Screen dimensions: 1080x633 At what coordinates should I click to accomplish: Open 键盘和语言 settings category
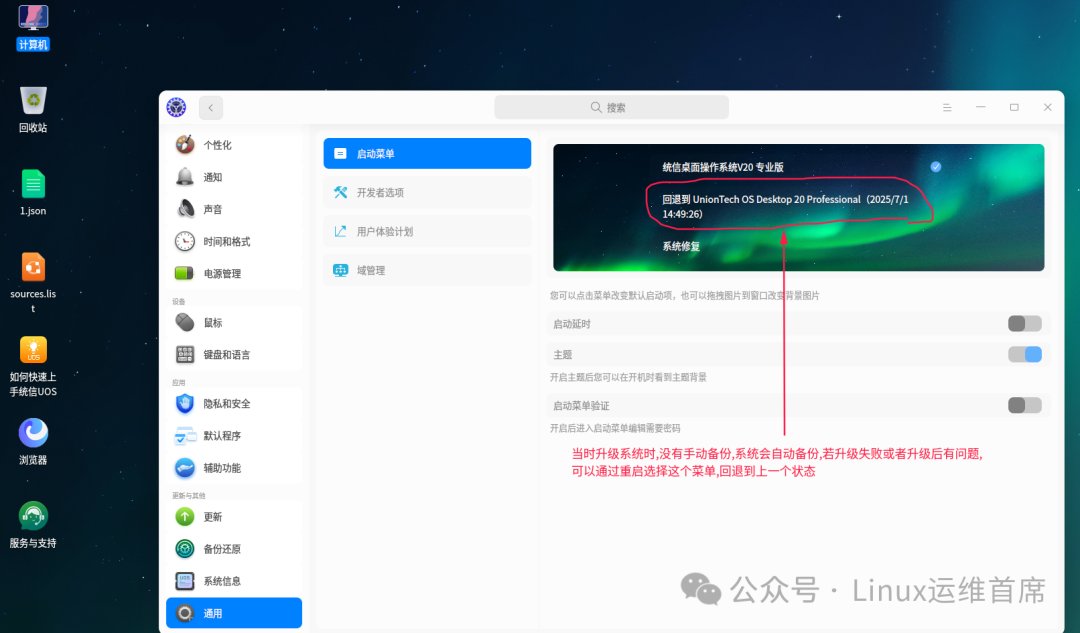tap(234, 355)
